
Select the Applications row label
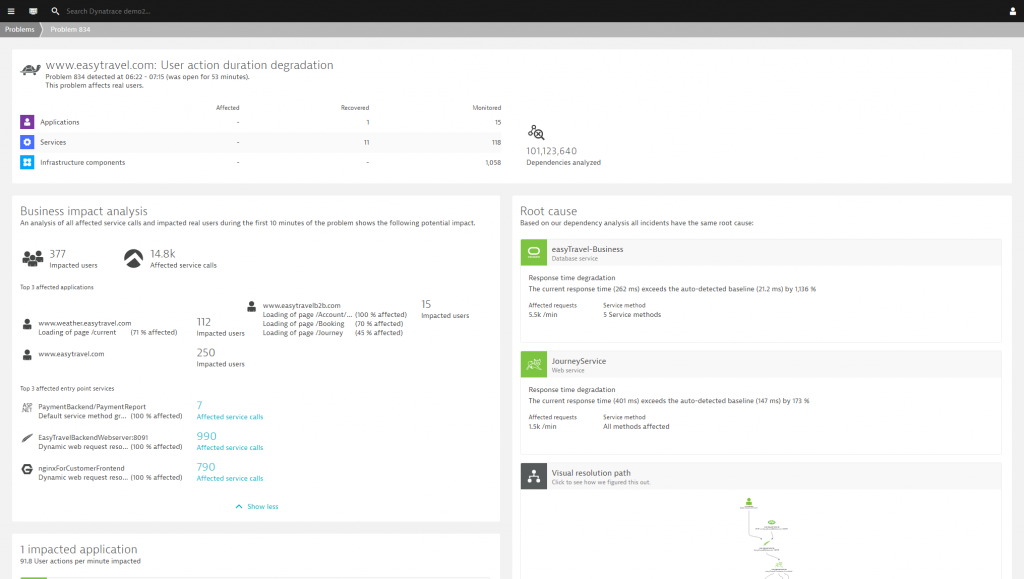59,122
